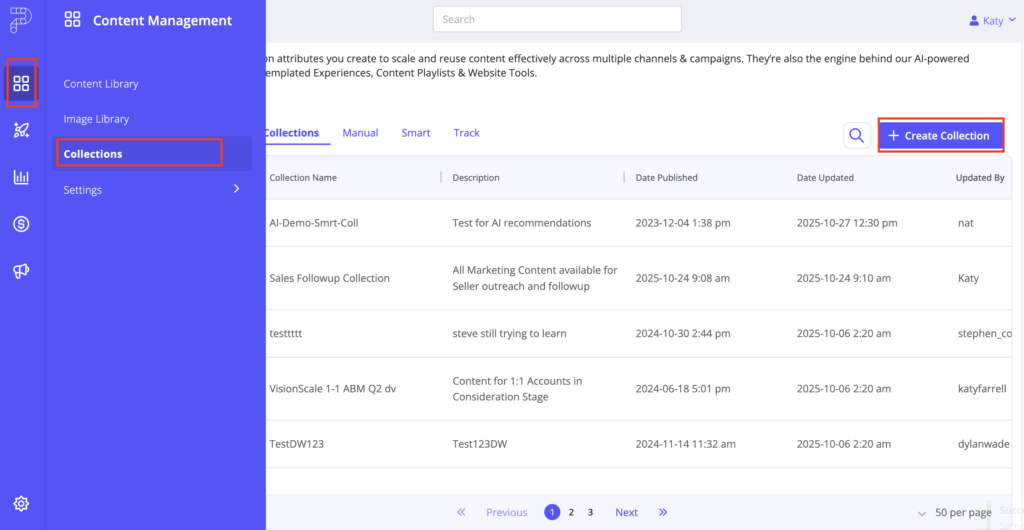Switch to the Manual tab

coord(360,133)
